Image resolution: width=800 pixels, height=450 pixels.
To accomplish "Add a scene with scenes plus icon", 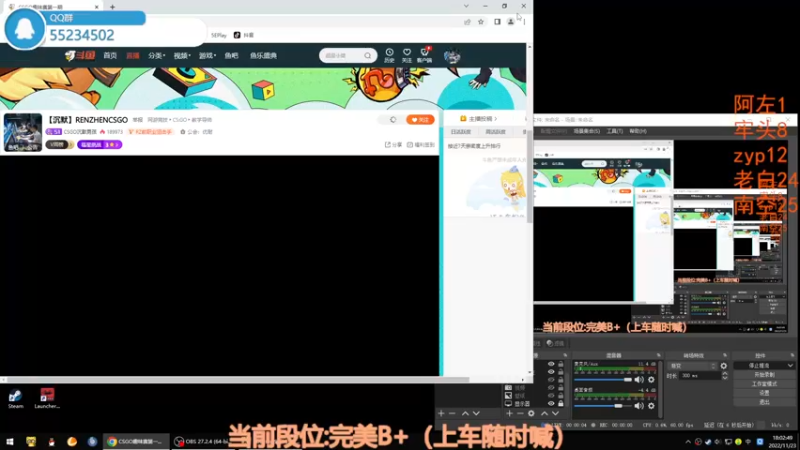I will [441, 413].
